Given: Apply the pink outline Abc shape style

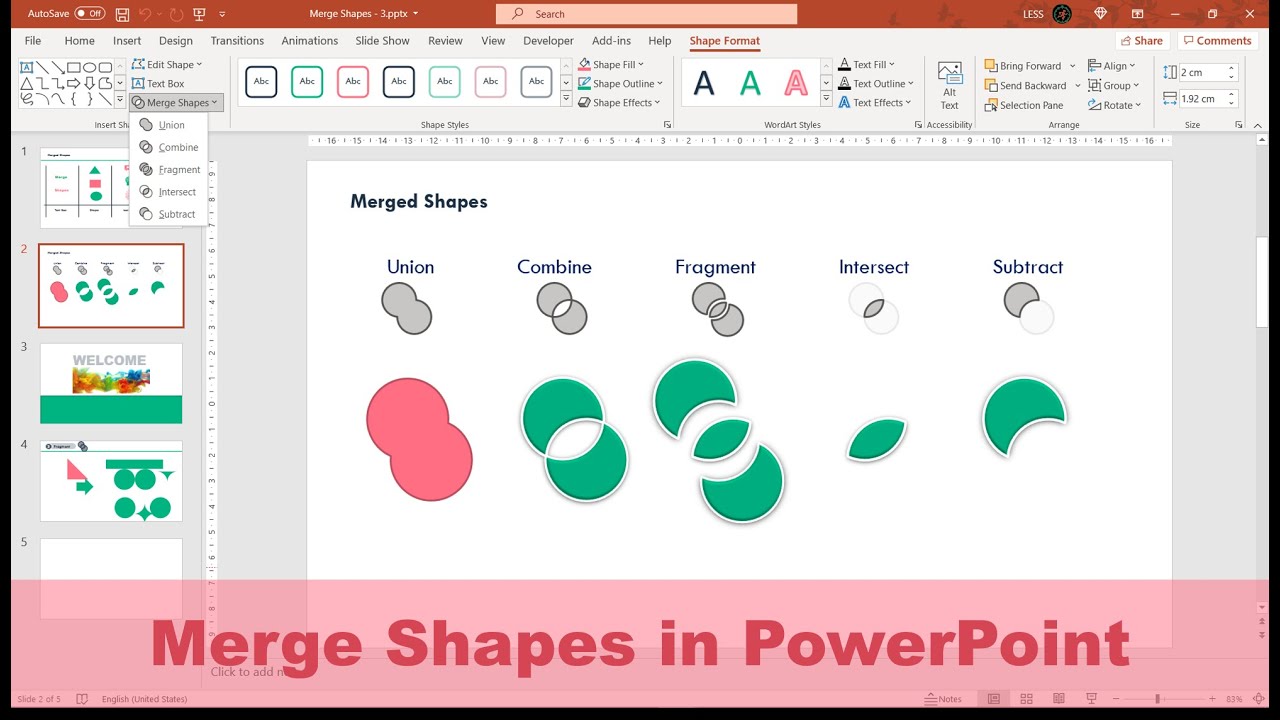Looking at the screenshot, I should pos(353,82).
